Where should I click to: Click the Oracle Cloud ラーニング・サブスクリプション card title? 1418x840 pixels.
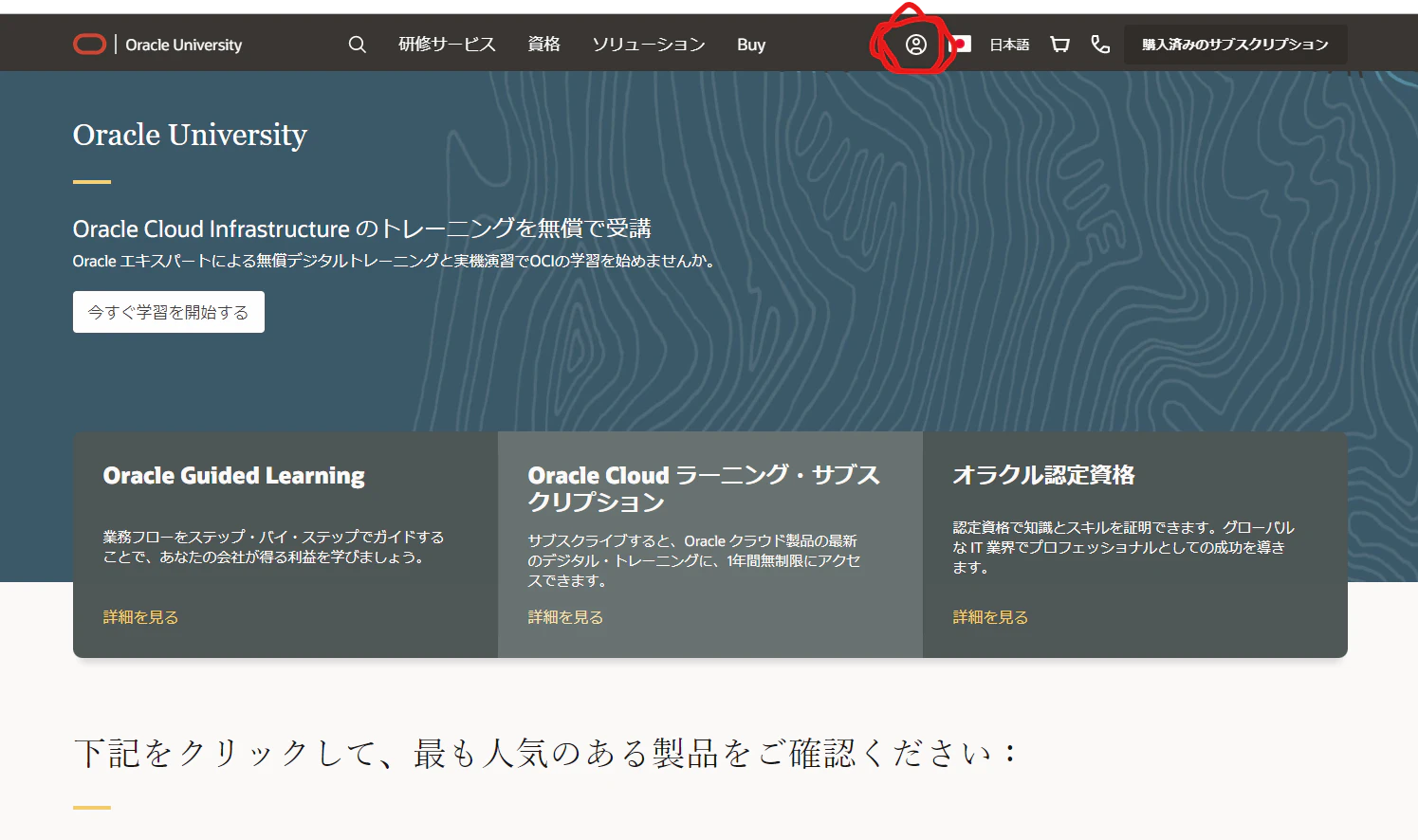click(704, 488)
